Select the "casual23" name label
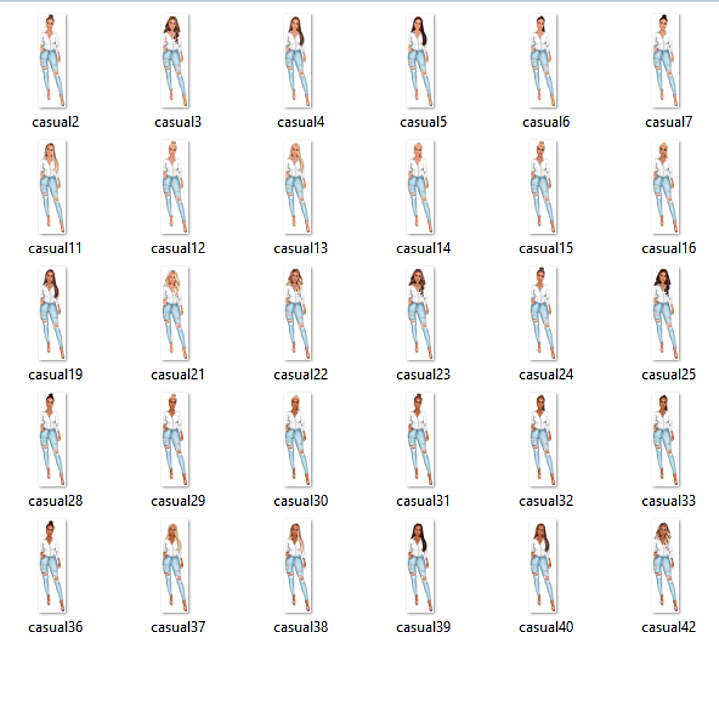This screenshot has width=719, height=719. click(x=423, y=375)
